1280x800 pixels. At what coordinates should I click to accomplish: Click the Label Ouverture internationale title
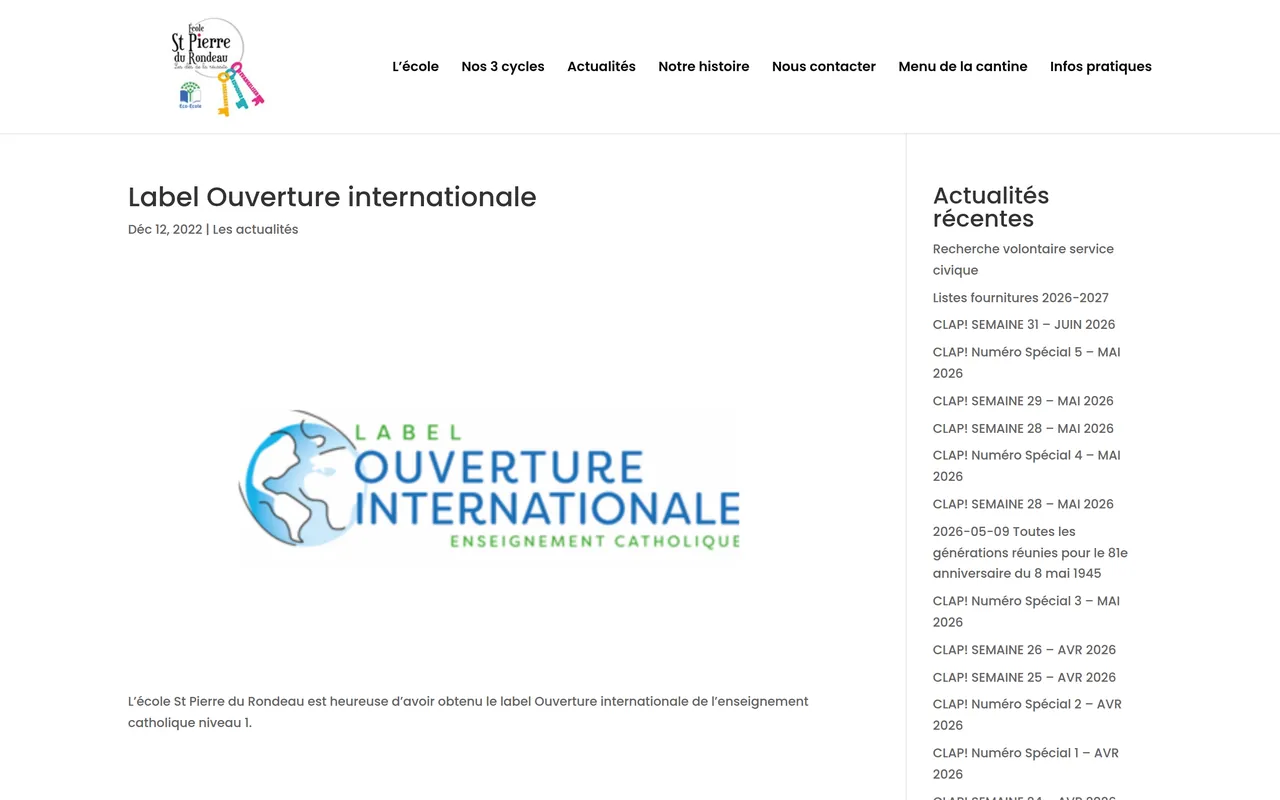[x=332, y=197]
